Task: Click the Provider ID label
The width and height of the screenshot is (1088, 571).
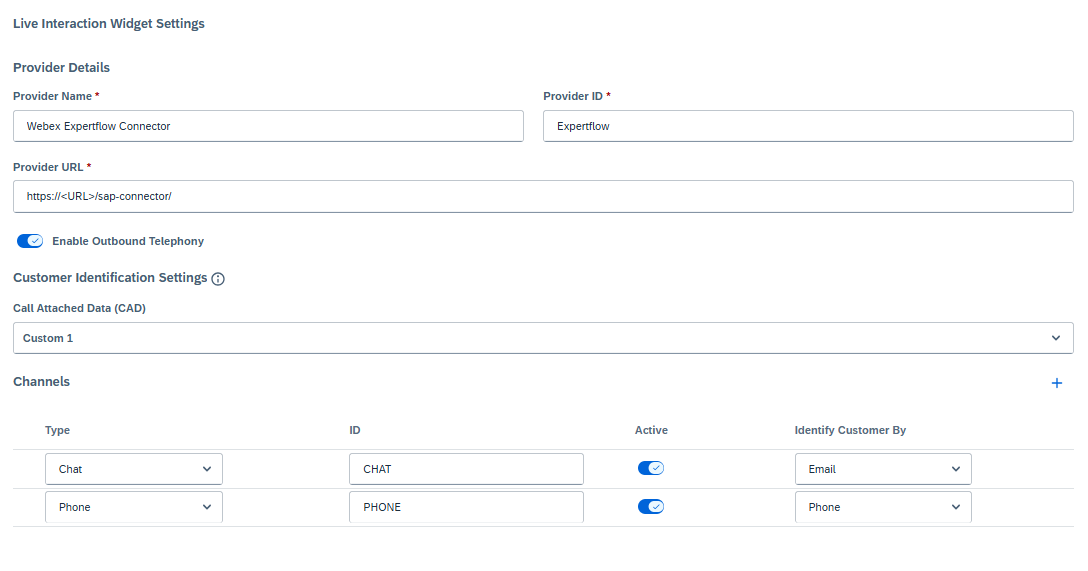Action: tap(573, 96)
